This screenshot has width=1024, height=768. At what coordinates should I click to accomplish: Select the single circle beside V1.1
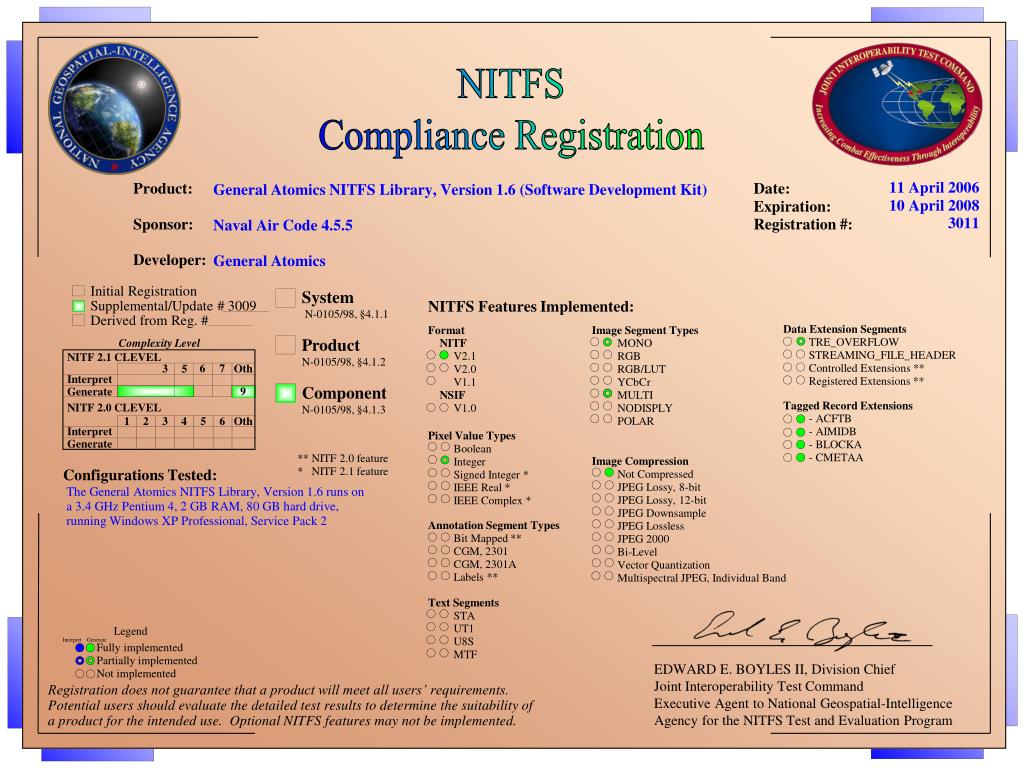pos(431,381)
